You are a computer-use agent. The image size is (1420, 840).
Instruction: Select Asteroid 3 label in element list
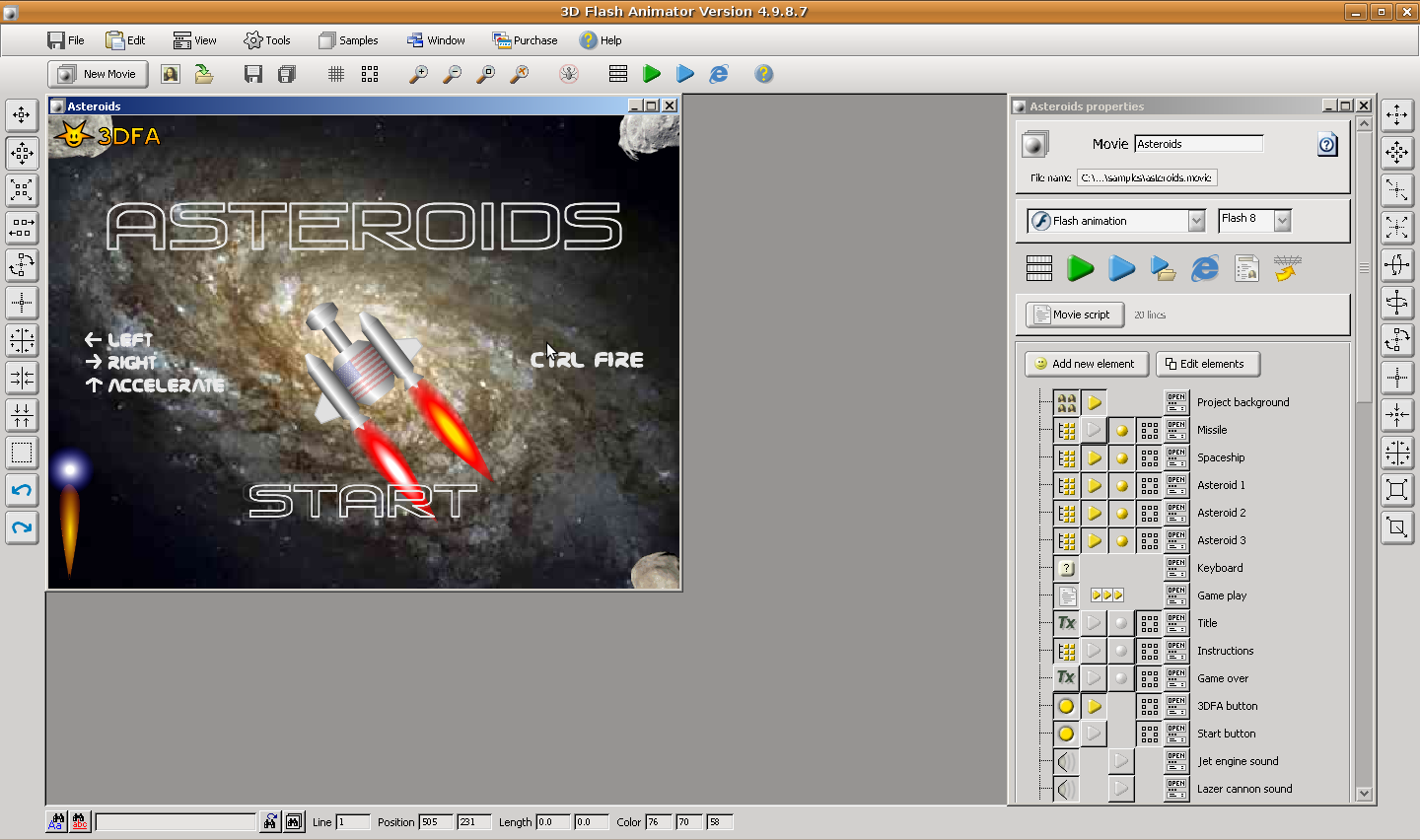[x=1221, y=540]
